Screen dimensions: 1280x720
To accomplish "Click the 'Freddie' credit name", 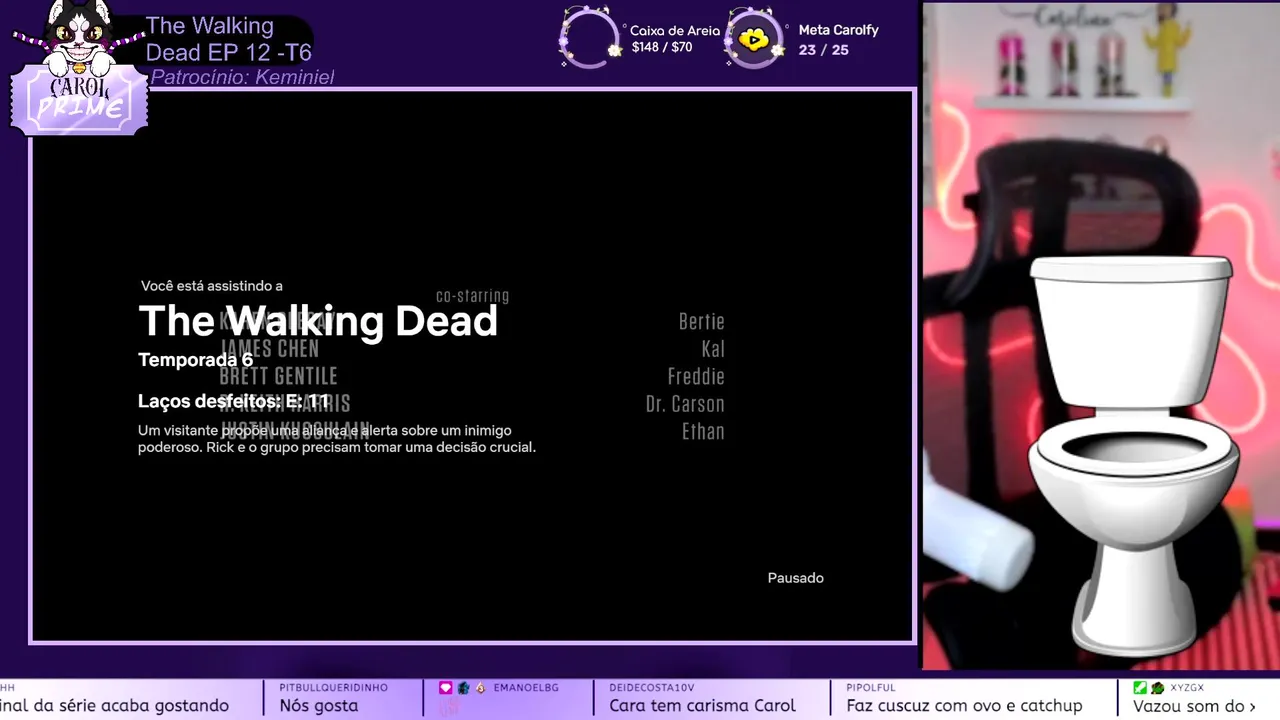I will click(696, 377).
